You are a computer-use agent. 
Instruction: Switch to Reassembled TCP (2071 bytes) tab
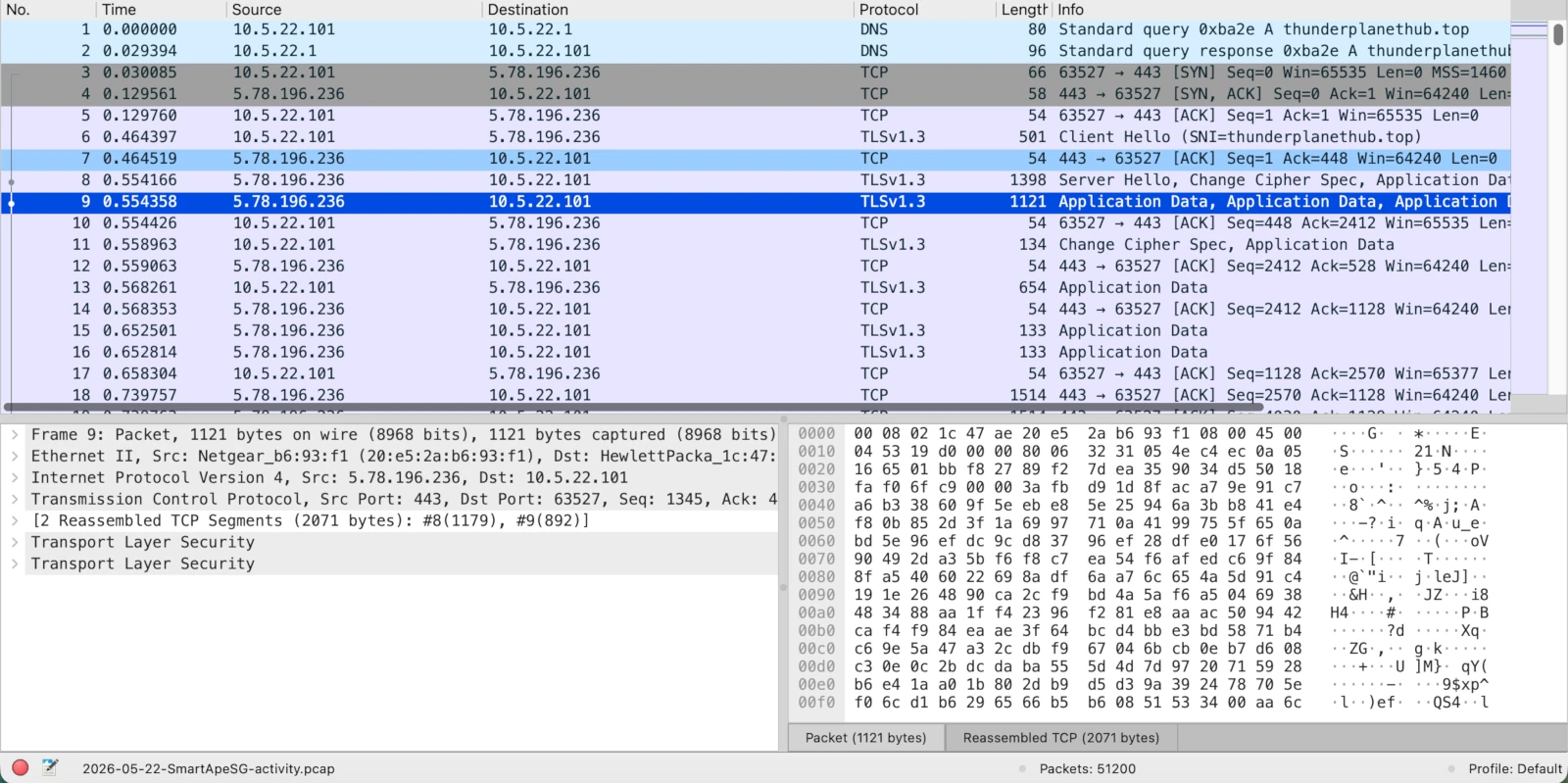point(1060,737)
